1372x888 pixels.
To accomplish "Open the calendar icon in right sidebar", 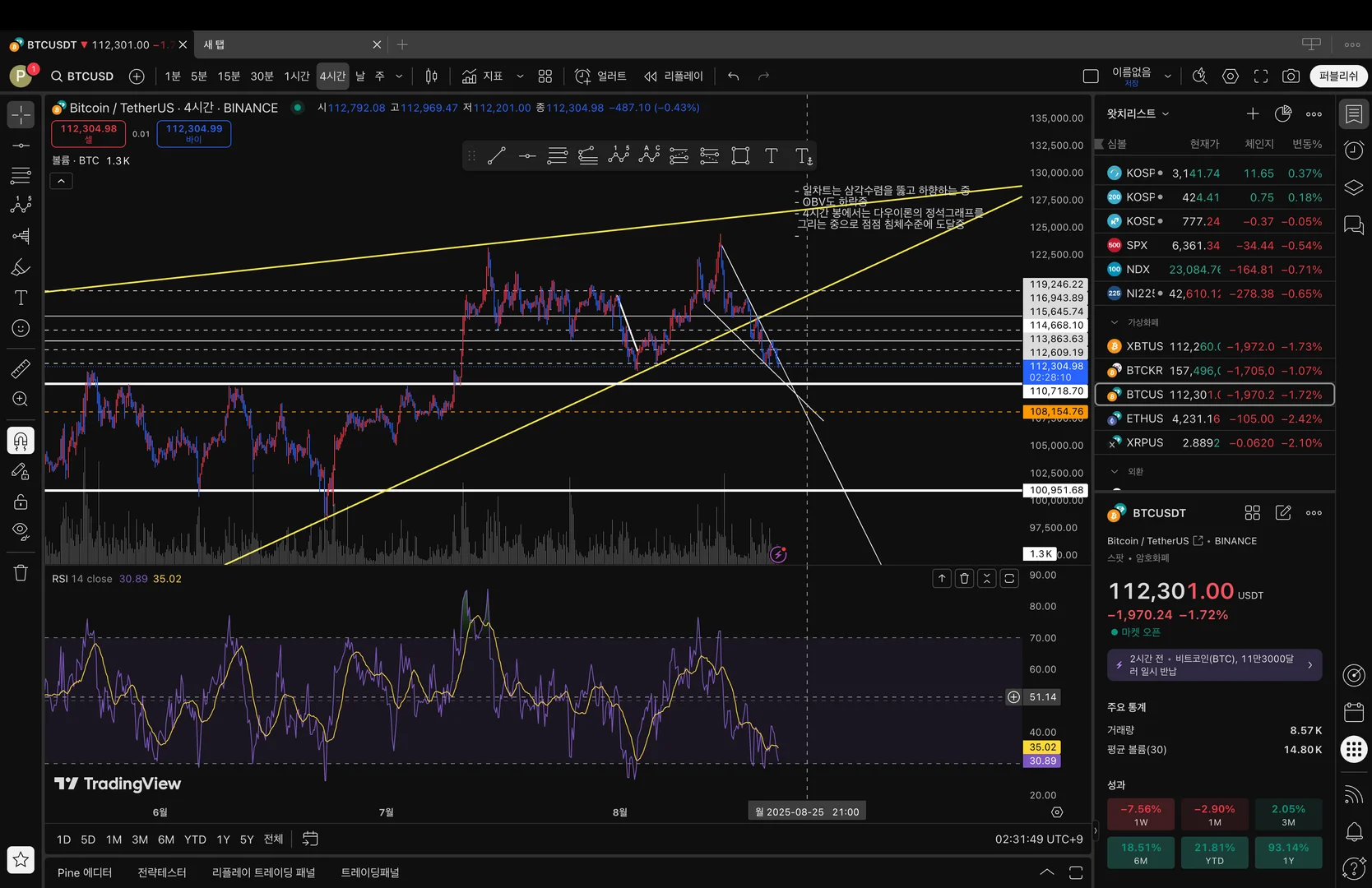I will pos(1354,712).
